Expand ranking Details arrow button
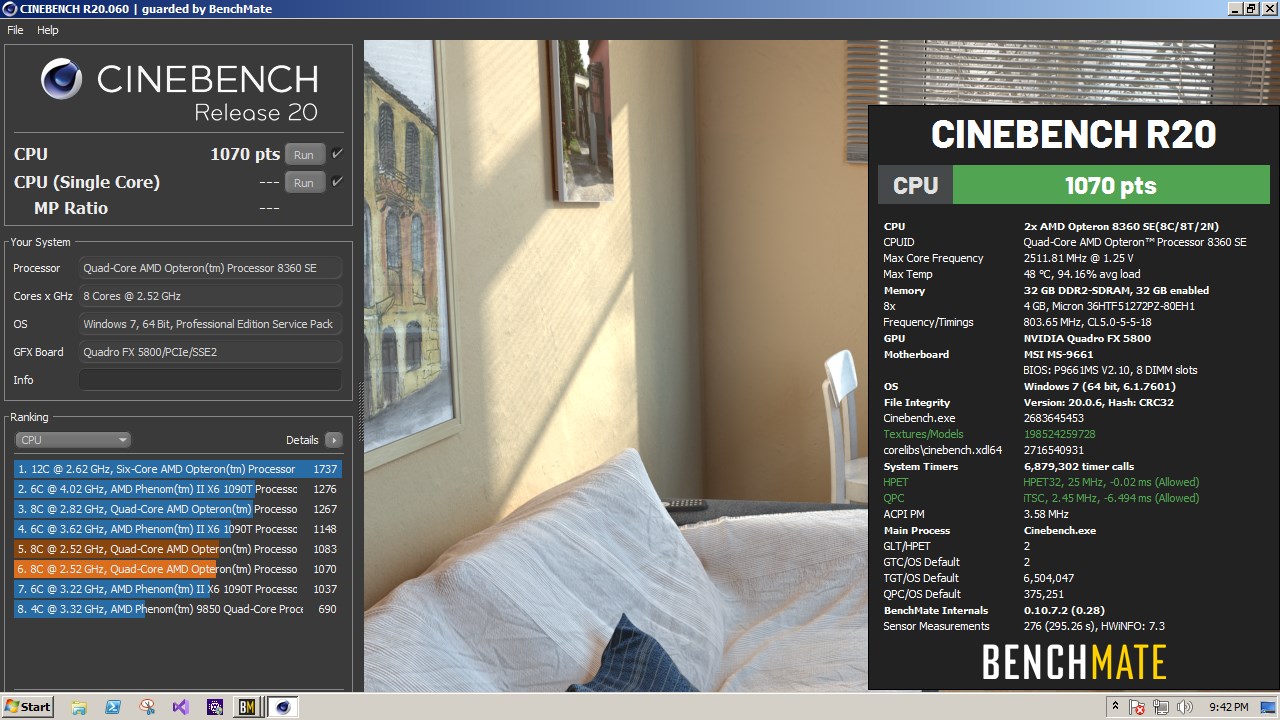 click(x=334, y=440)
